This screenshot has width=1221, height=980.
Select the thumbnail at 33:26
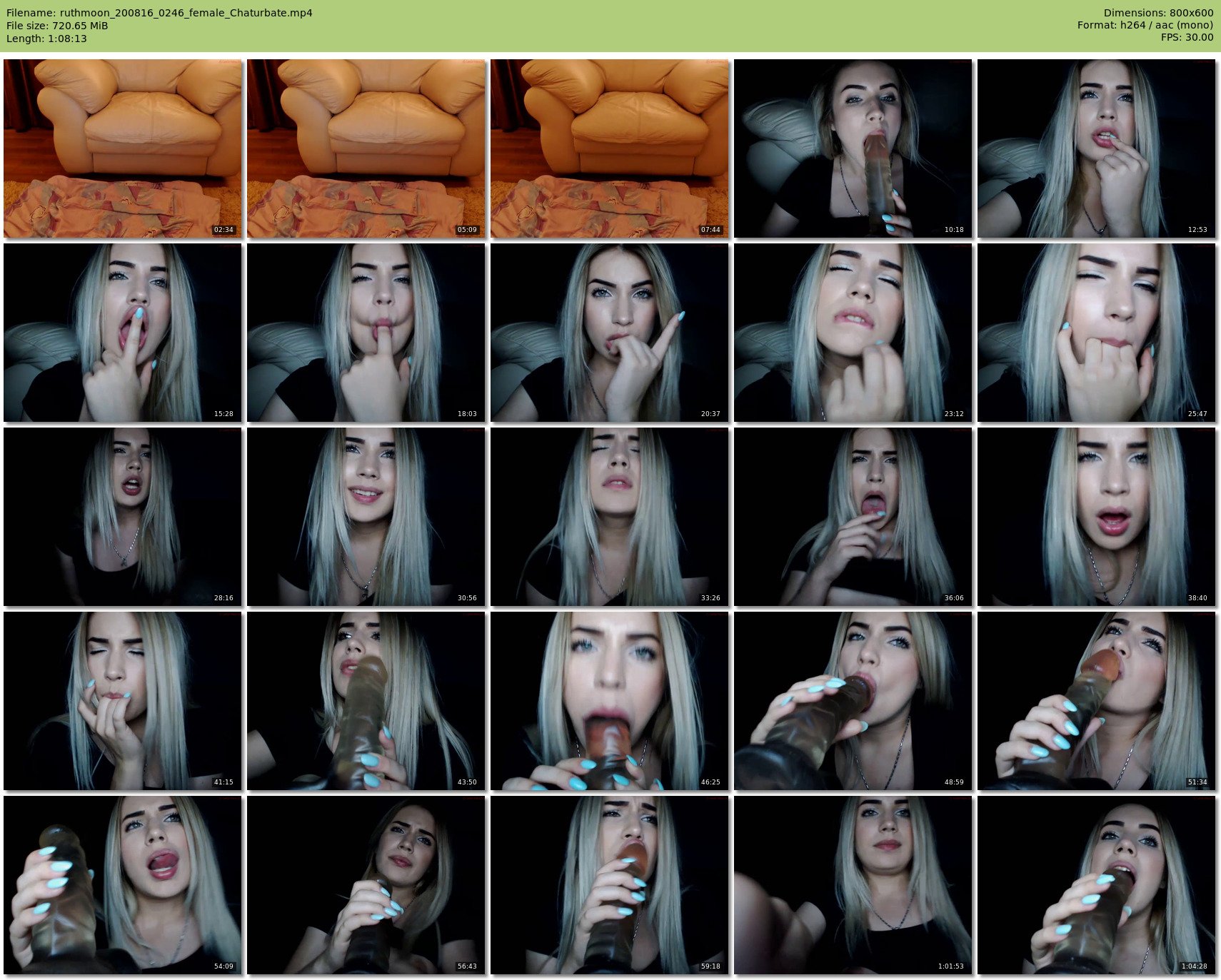(x=610, y=517)
